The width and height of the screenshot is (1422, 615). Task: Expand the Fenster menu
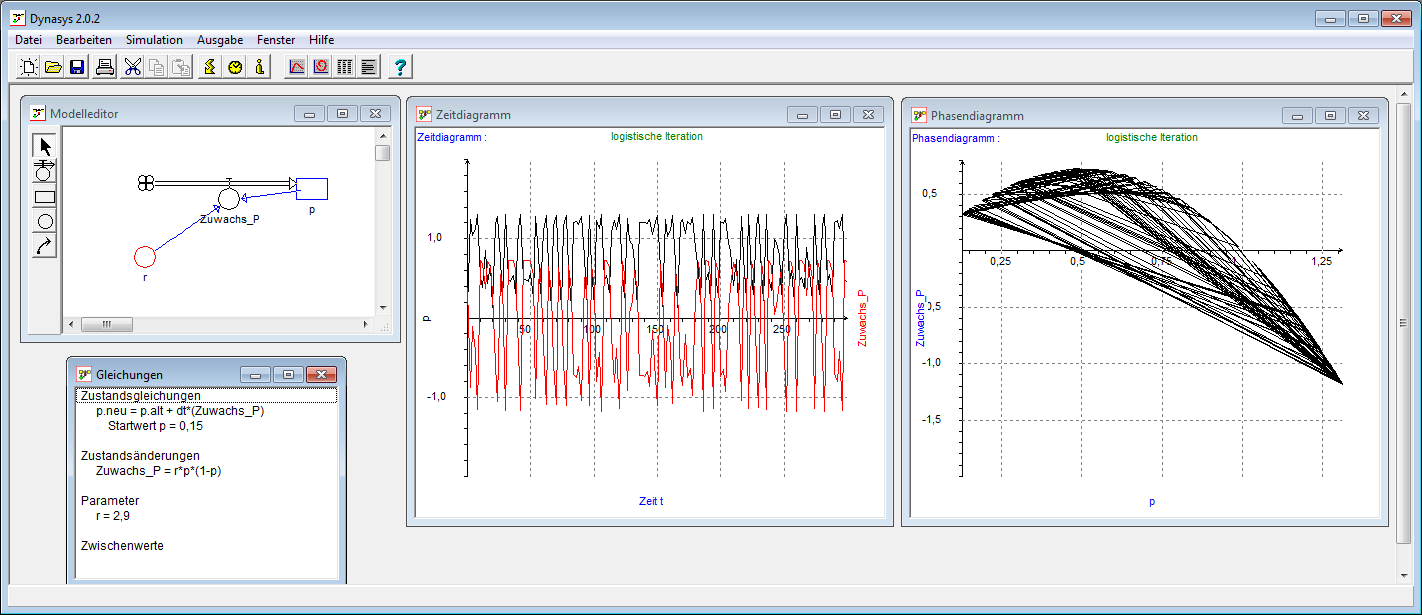(276, 40)
